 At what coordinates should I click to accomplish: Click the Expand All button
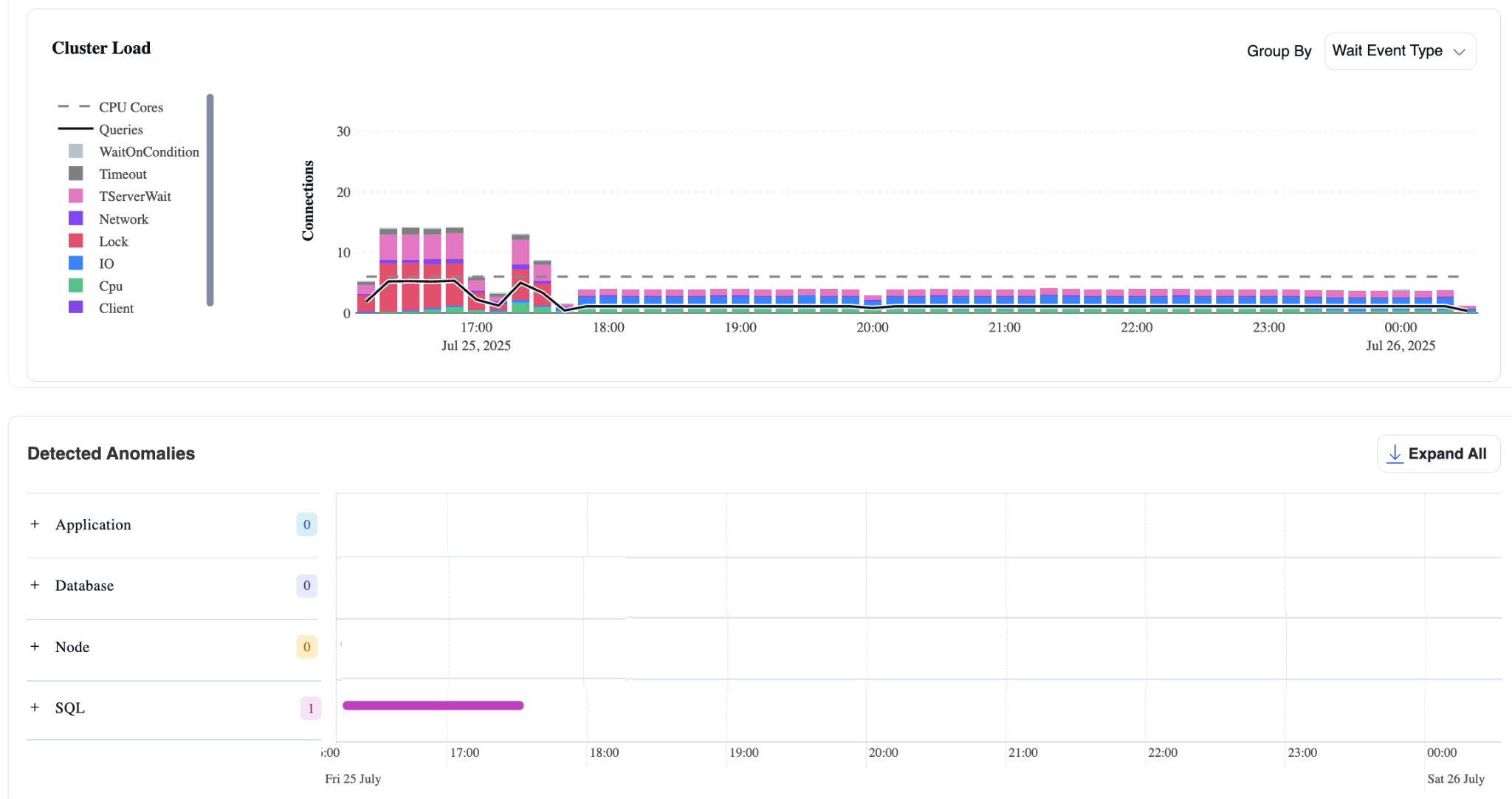(x=1437, y=453)
